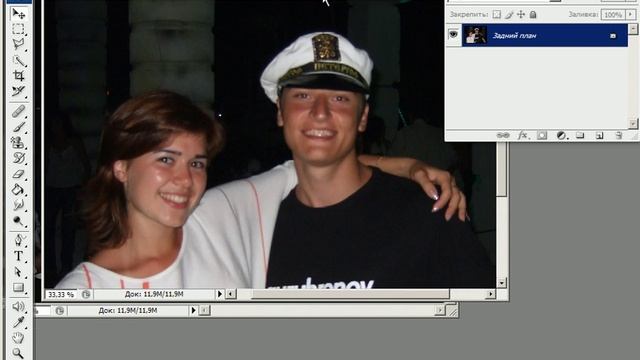Click right scroll arrow of front document
640x360 pixels.
coord(491,294)
